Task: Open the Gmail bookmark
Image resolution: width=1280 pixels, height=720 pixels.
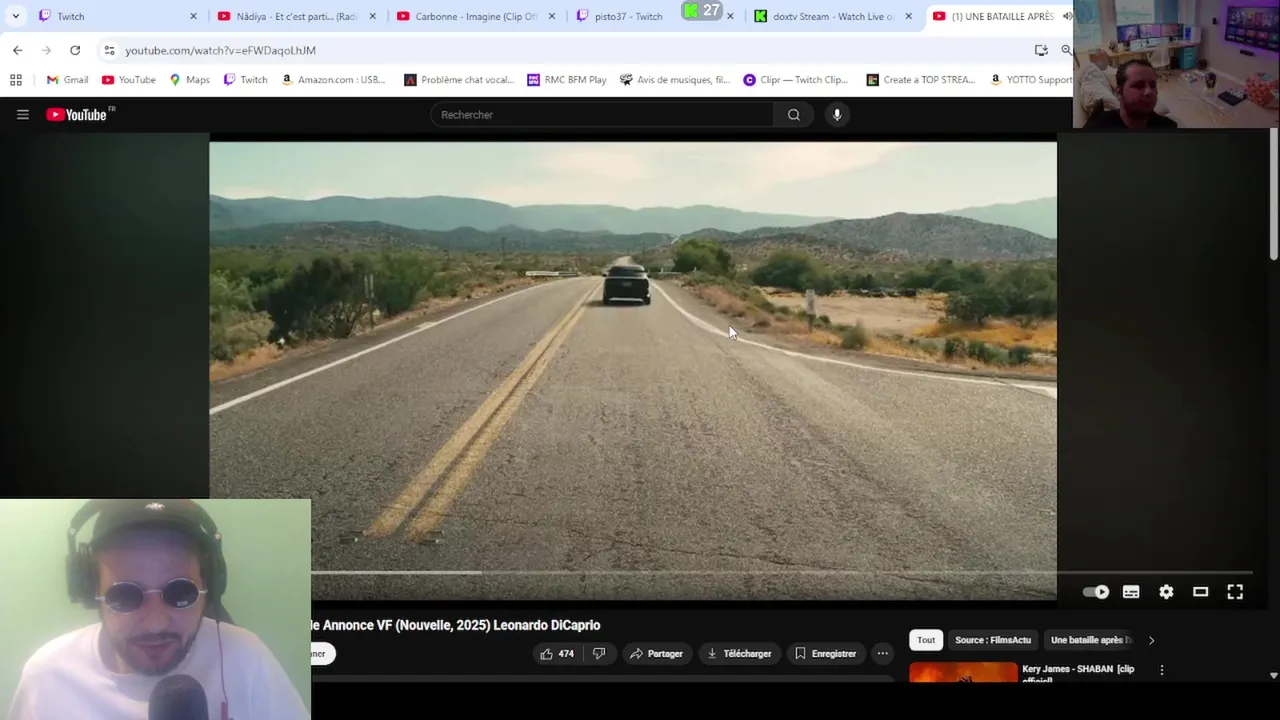Action: pyautogui.click(x=67, y=80)
